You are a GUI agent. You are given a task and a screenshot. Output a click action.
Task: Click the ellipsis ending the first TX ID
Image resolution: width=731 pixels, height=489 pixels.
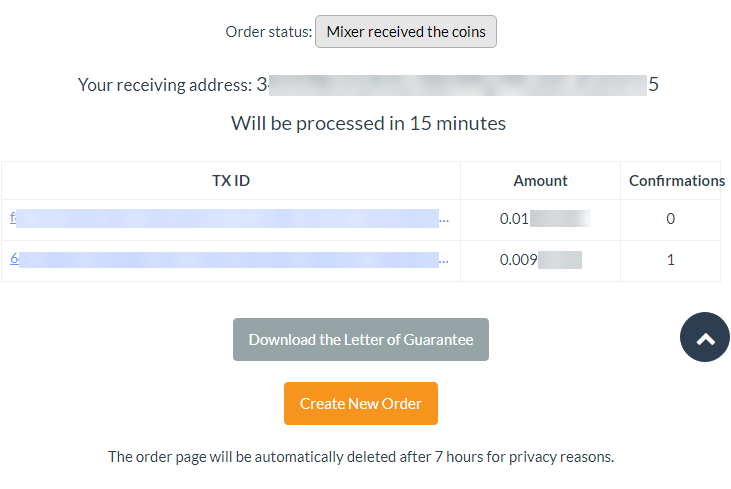(444, 219)
